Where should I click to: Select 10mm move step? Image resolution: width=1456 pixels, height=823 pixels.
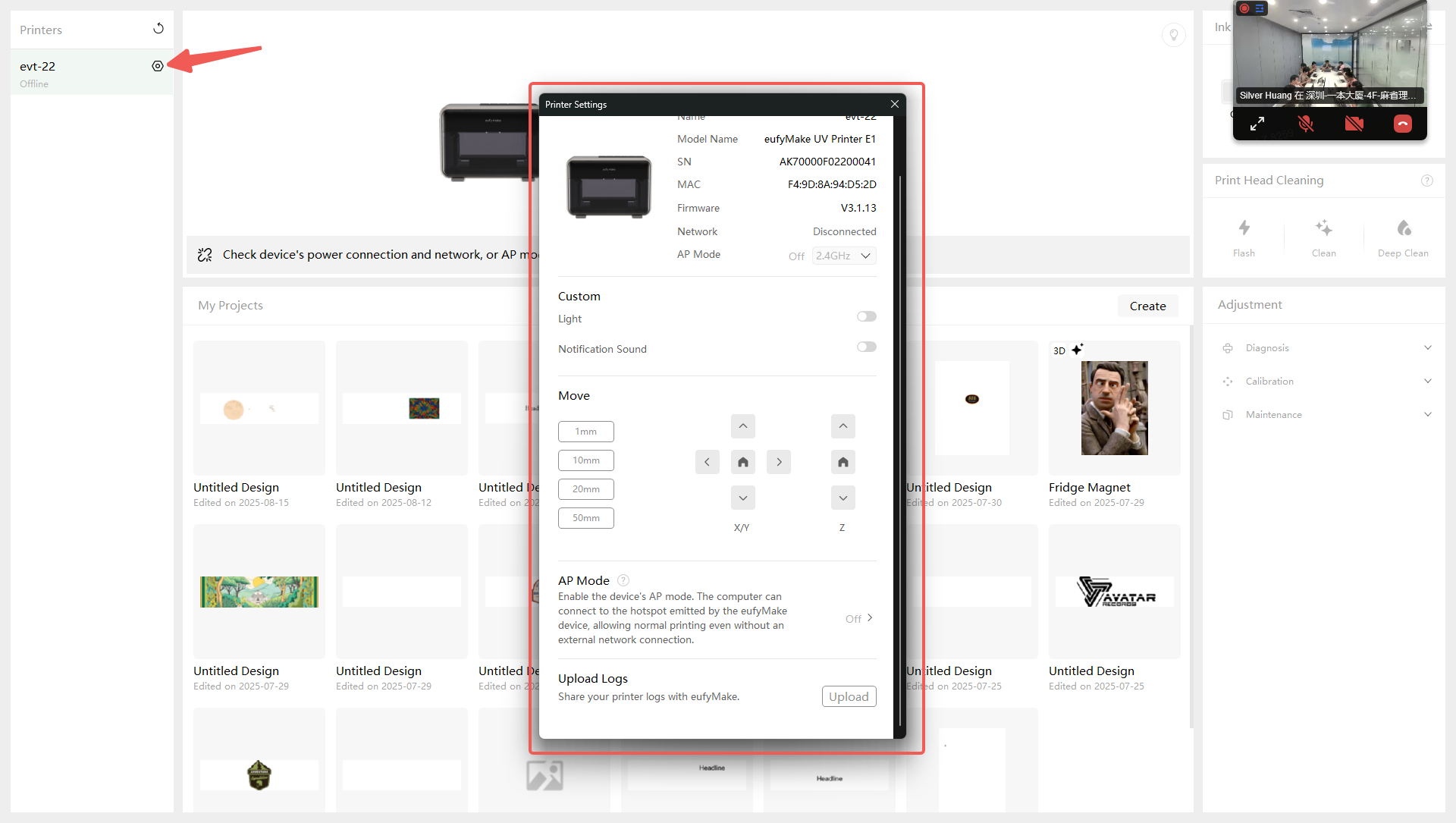pyautogui.click(x=586, y=460)
